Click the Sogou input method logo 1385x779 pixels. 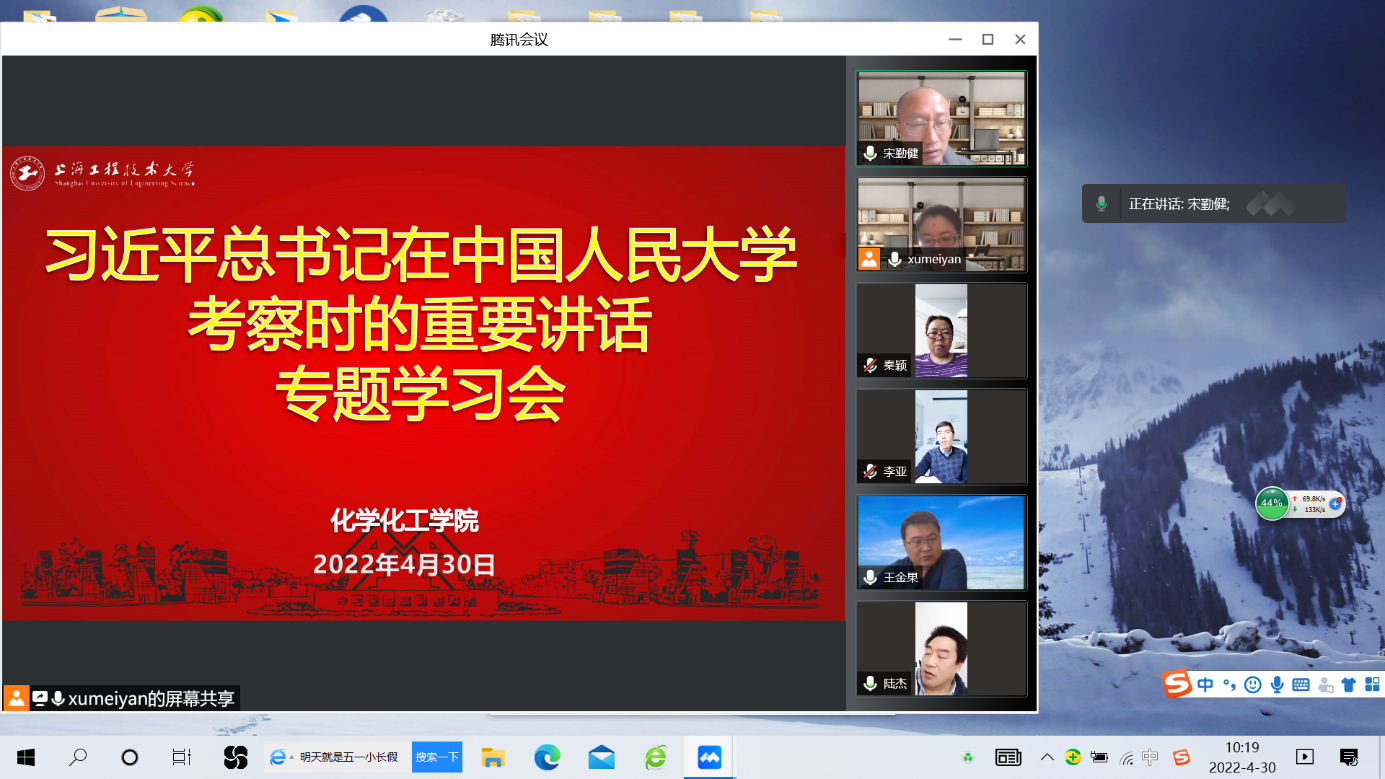[1177, 684]
